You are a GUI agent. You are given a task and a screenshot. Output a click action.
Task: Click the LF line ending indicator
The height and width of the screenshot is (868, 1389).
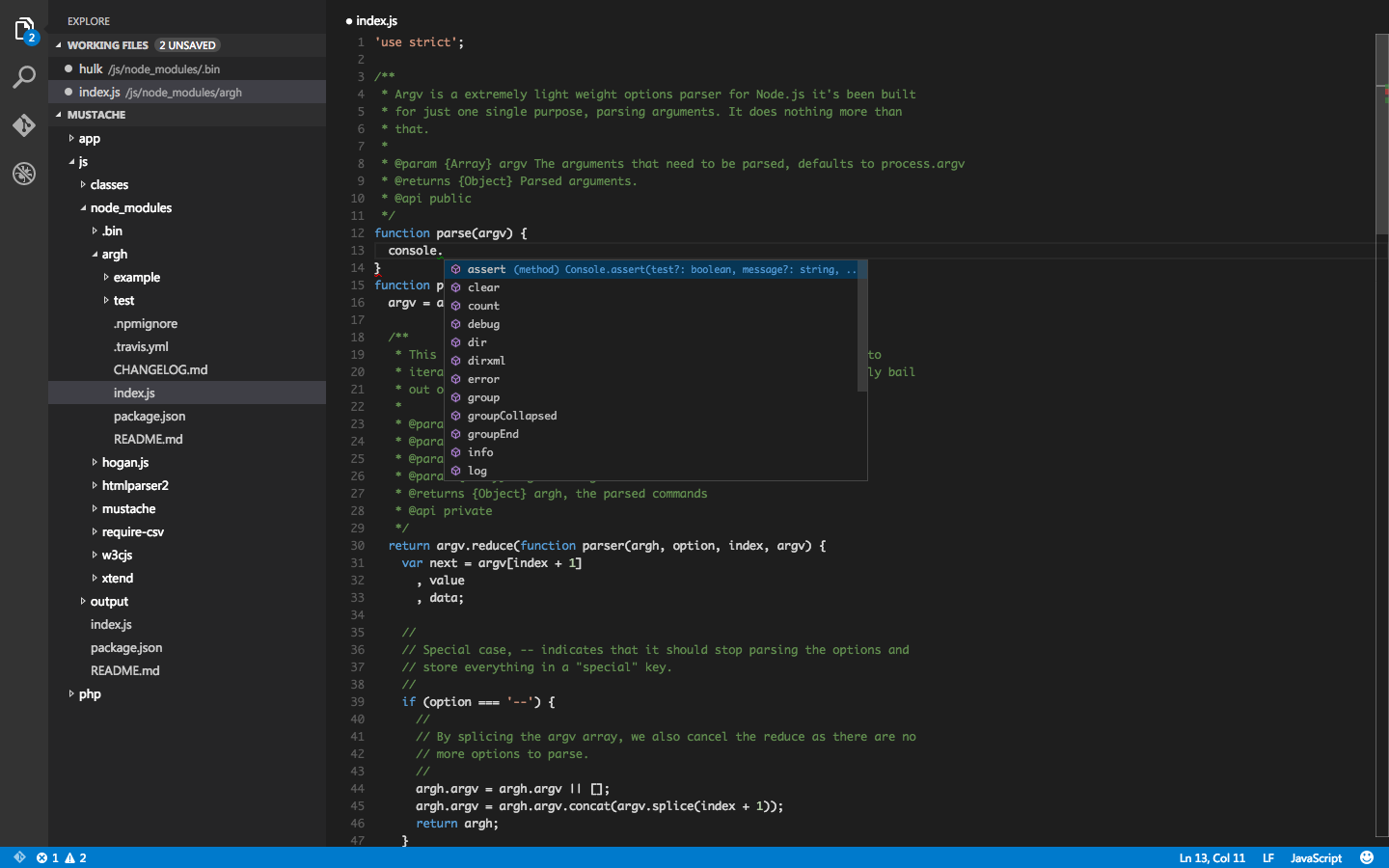click(x=1268, y=857)
